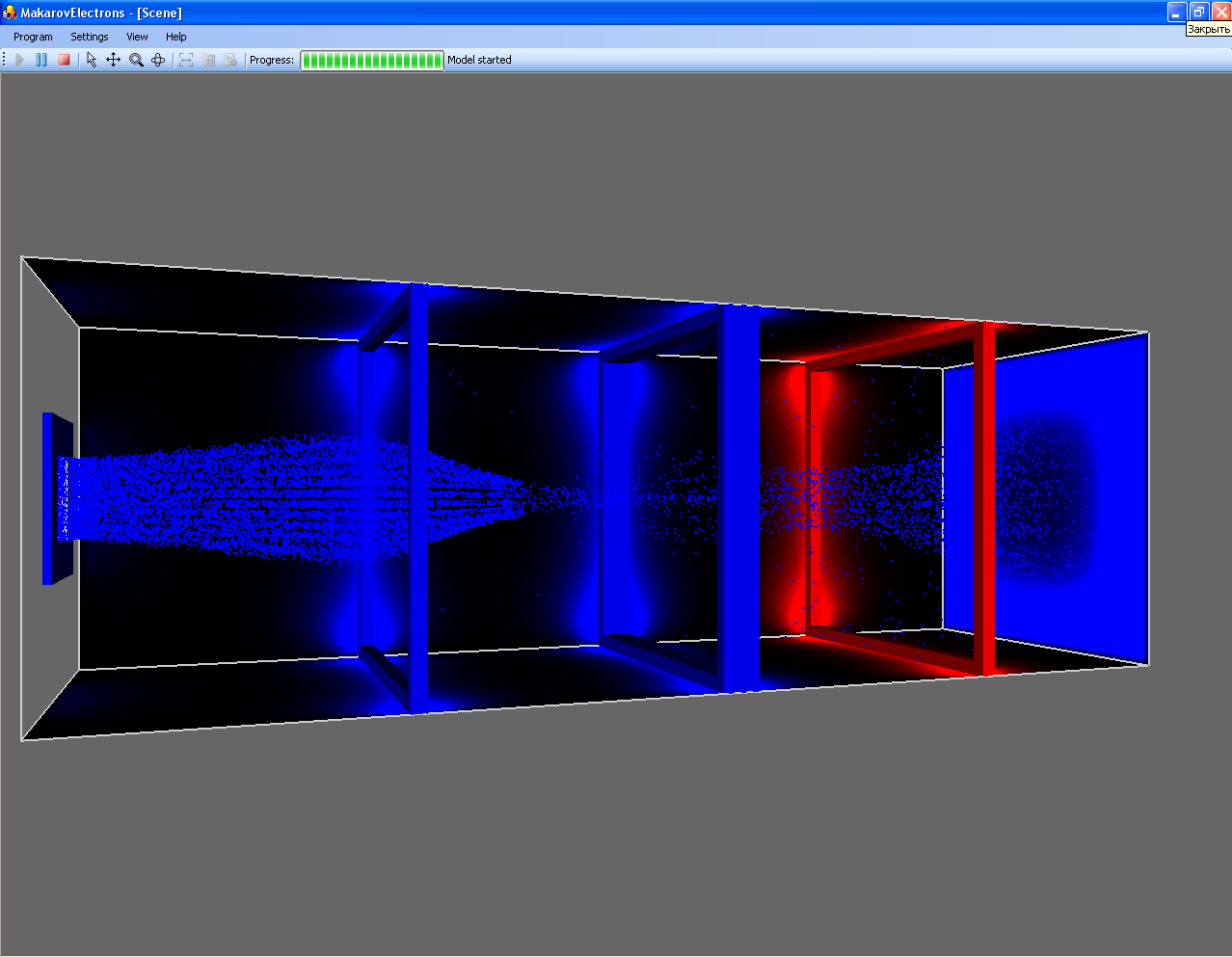Open the View menu
The height and width of the screenshot is (957, 1232).
(137, 37)
